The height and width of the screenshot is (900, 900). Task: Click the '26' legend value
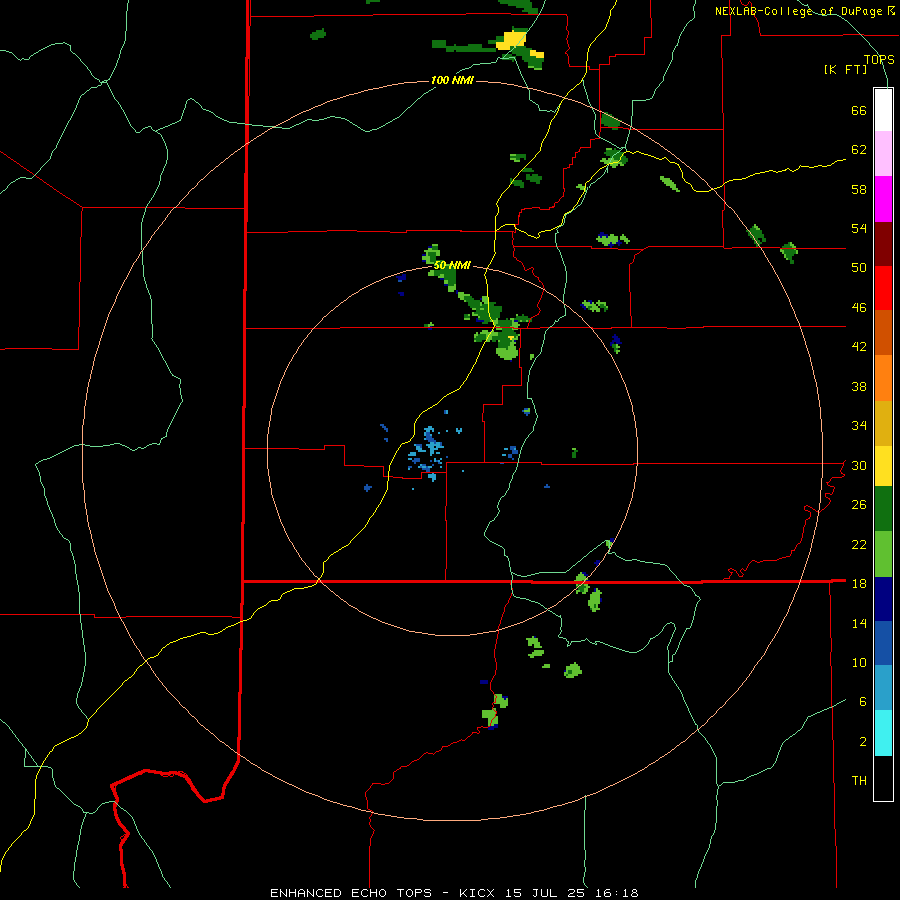point(859,505)
